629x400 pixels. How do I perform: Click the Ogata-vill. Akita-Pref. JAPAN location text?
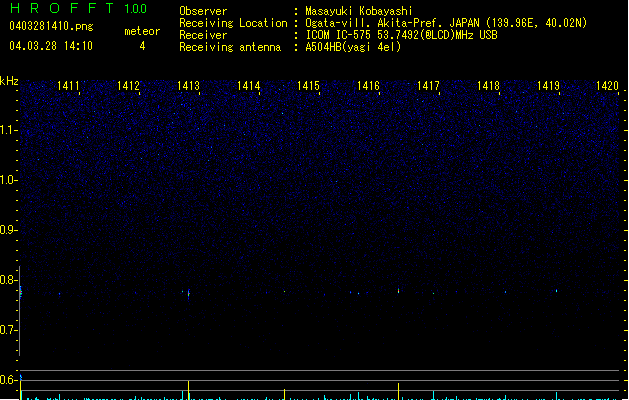click(446, 23)
